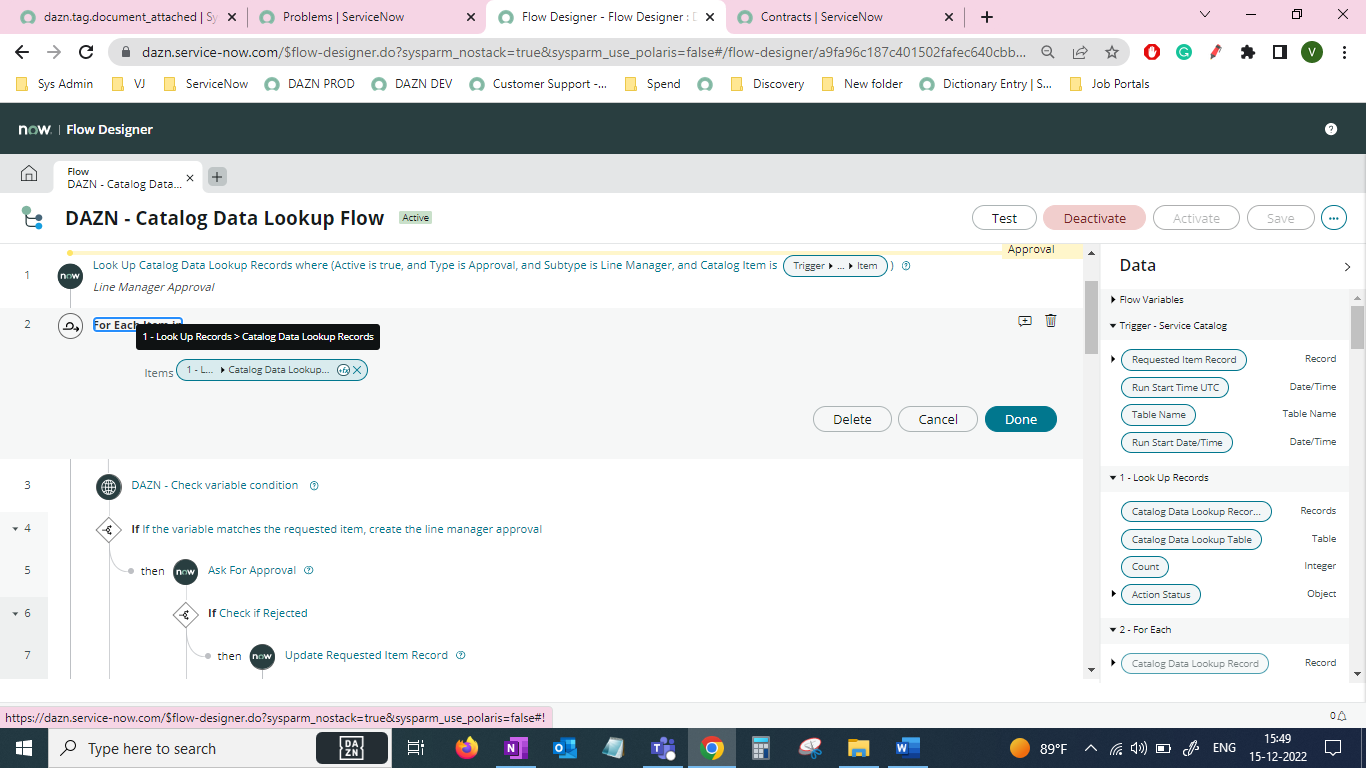
Task: Open help for Look Up Records step 1
Action: coord(906,266)
